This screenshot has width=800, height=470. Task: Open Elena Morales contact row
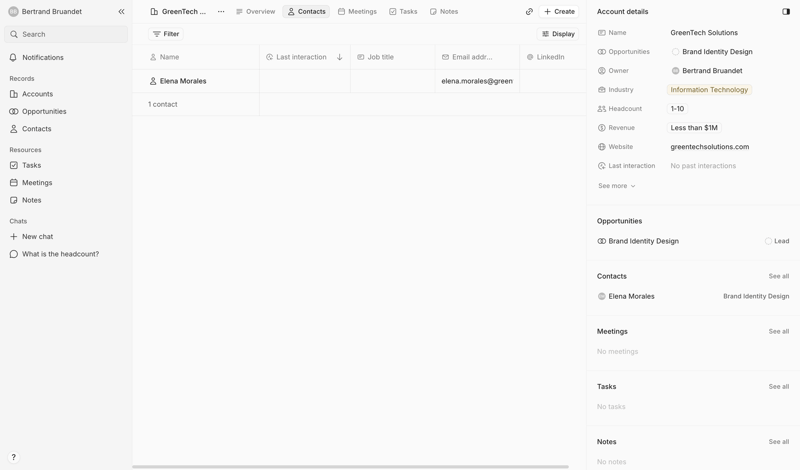(x=183, y=81)
